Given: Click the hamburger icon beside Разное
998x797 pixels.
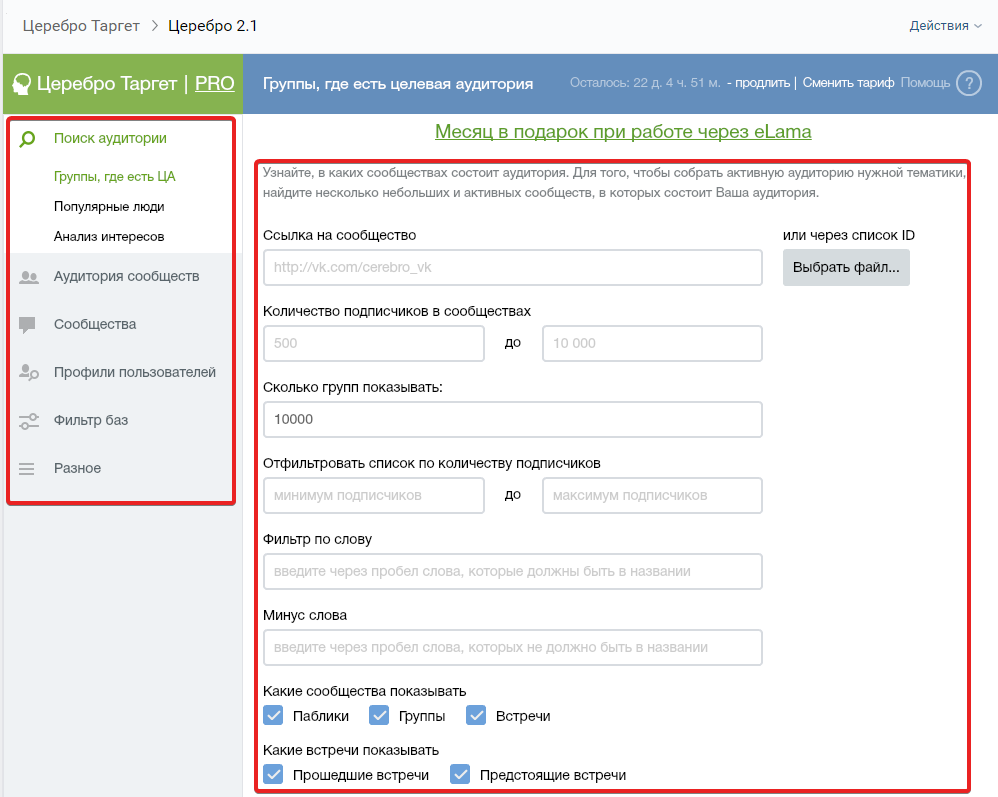Looking at the screenshot, I should 27,469.
